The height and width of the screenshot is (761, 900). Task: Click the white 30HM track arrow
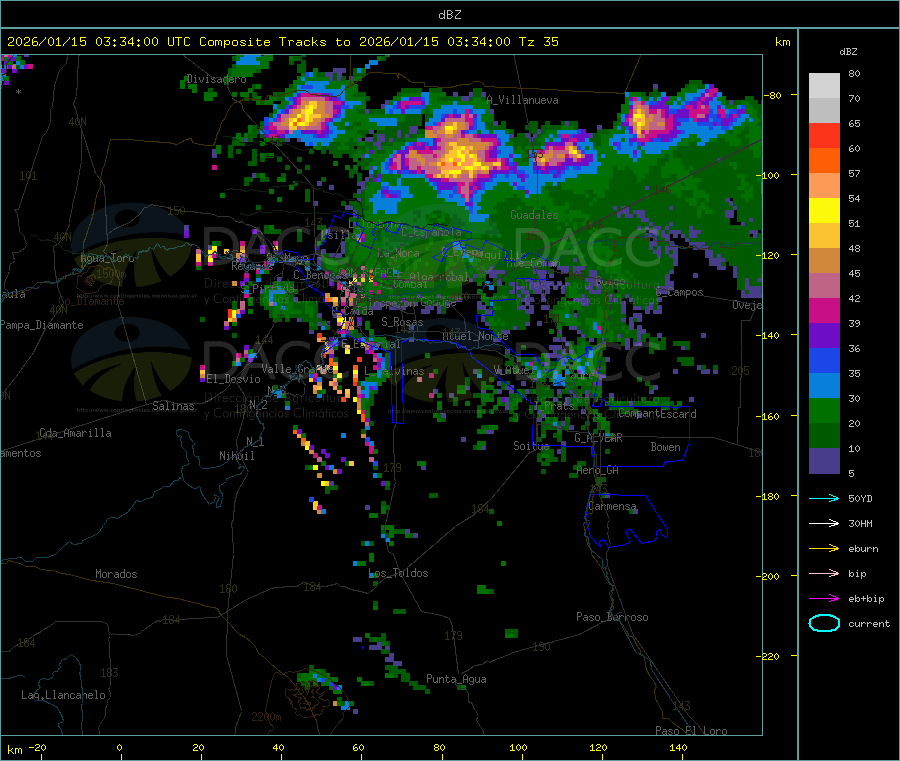tap(824, 523)
